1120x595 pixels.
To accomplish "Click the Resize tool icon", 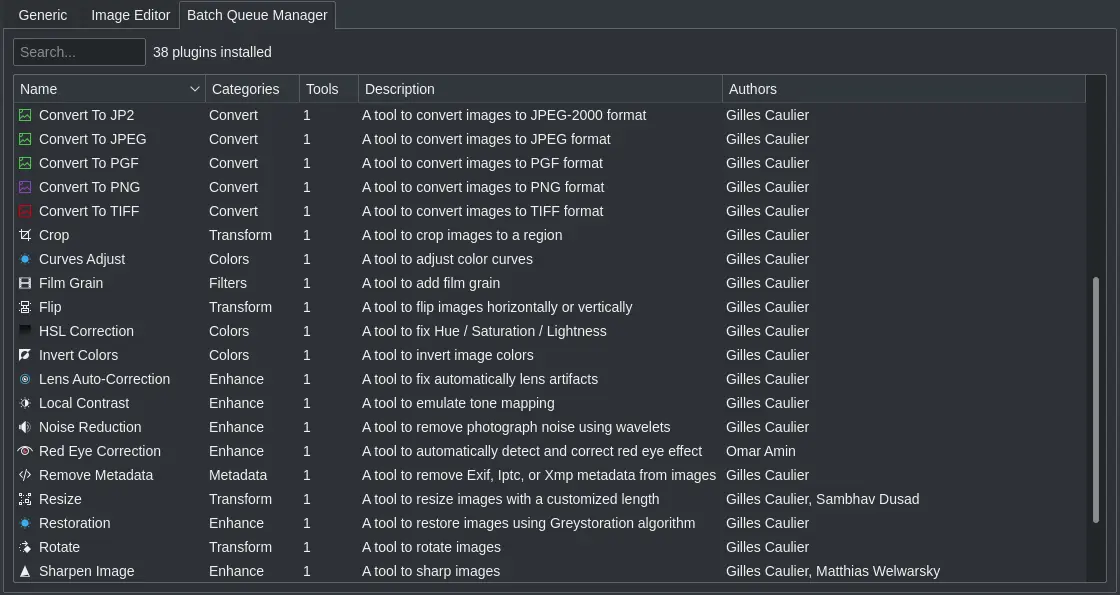I will coord(24,499).
